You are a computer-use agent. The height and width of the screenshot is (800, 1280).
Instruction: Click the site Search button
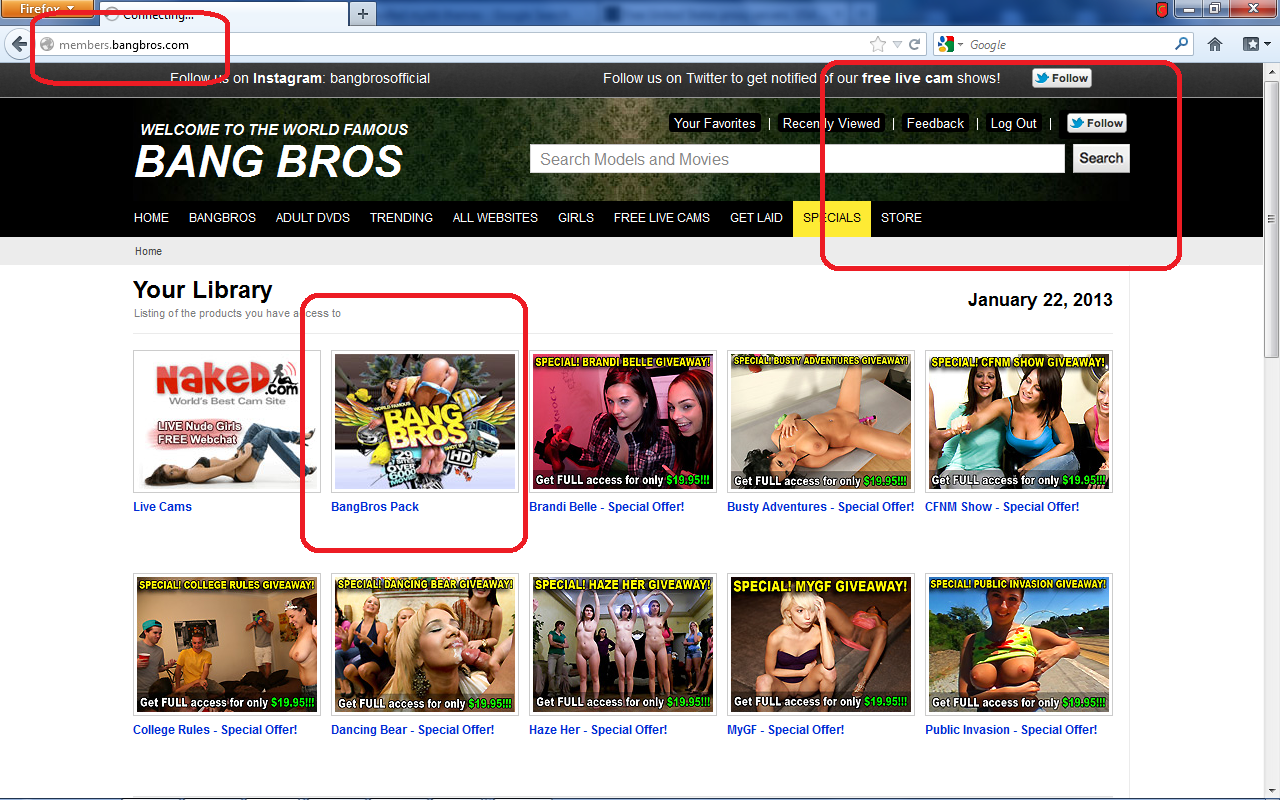tap(1101, 158)
